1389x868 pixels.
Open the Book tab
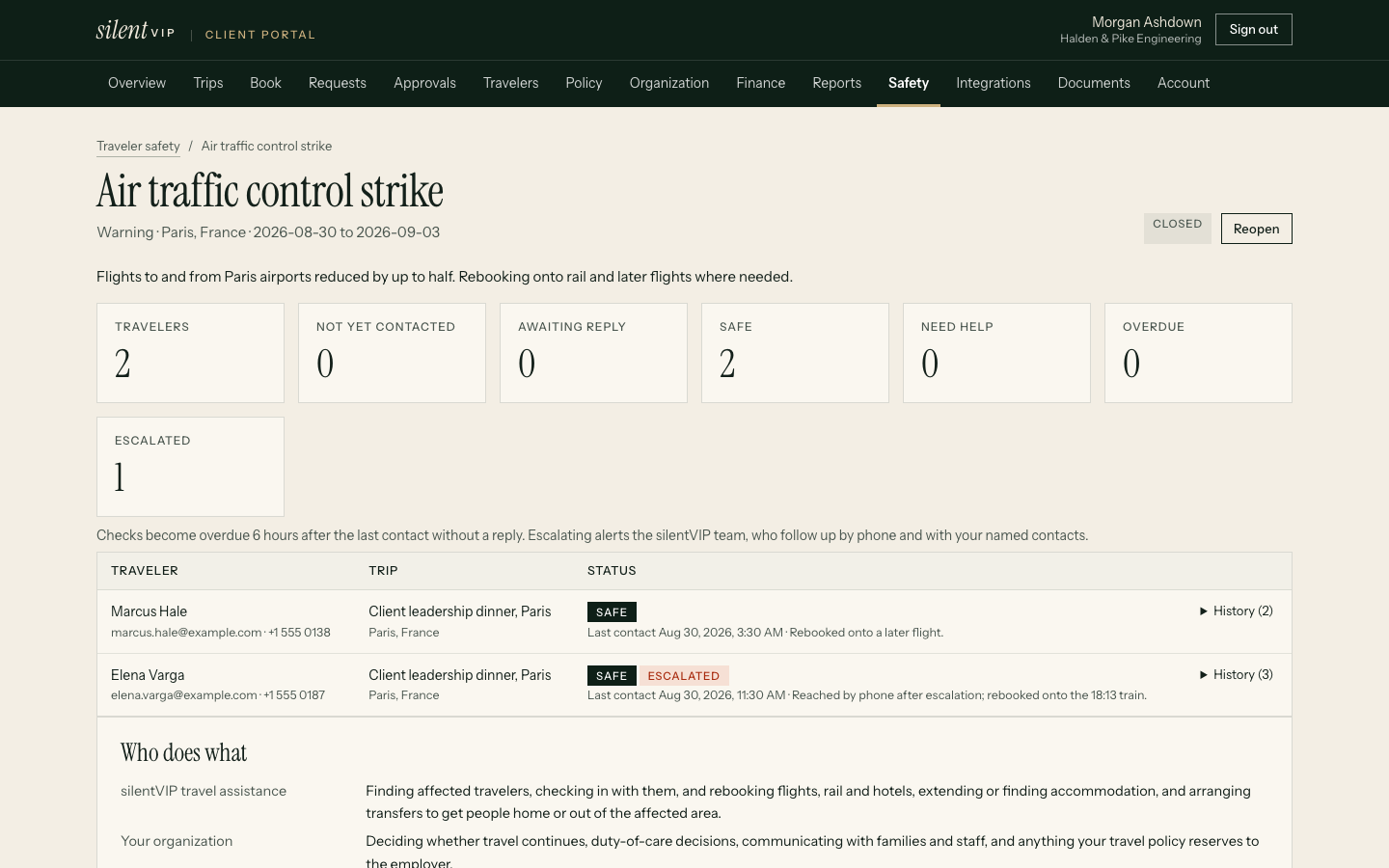tap(265, 83)
